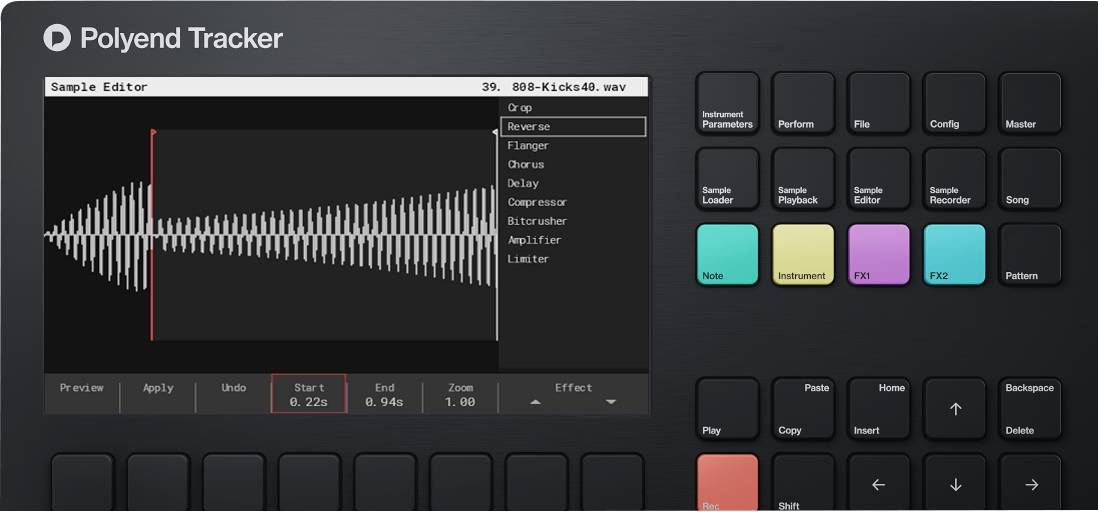Open the Pattern button
The width and height of the screenshot is (1098, 512).
click(x=1030, y=254)
